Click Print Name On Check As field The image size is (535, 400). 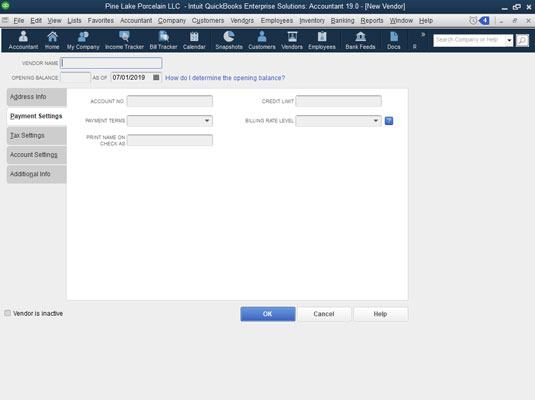click(x=170, y=140)
